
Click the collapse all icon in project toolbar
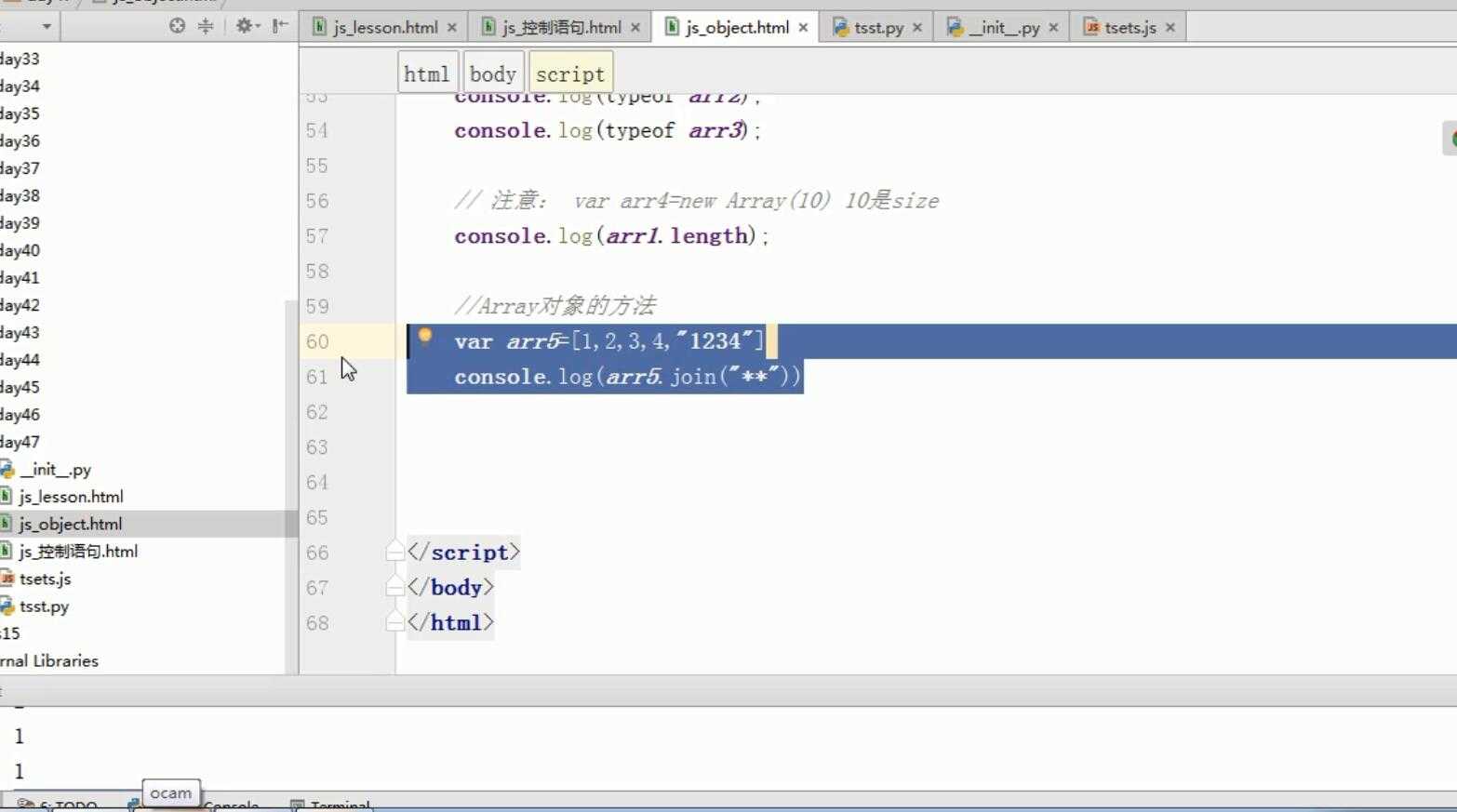point(206,26)
